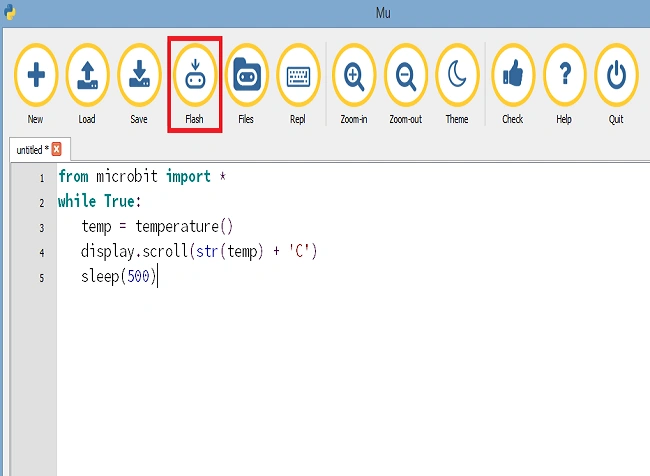Viewport: 650px width, 476px height.
Task: Click on the temperature() function call
Action: tap(184, 227)
